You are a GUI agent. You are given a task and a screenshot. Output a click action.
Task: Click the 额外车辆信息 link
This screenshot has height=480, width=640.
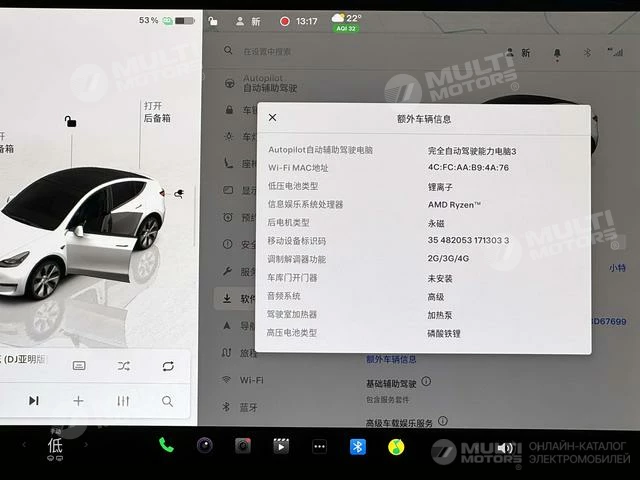391,359
